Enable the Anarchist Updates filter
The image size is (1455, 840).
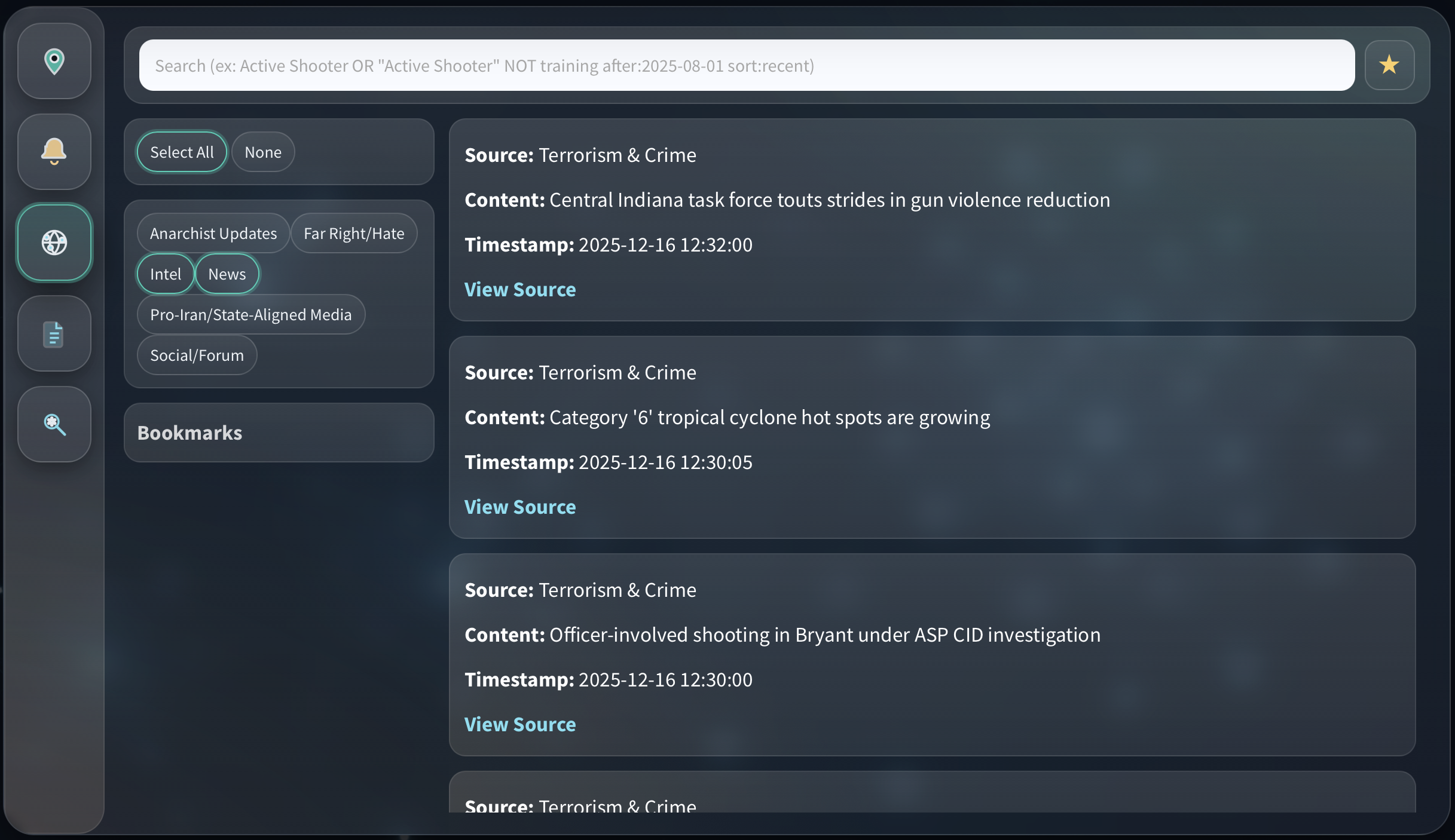pos(213,233)
